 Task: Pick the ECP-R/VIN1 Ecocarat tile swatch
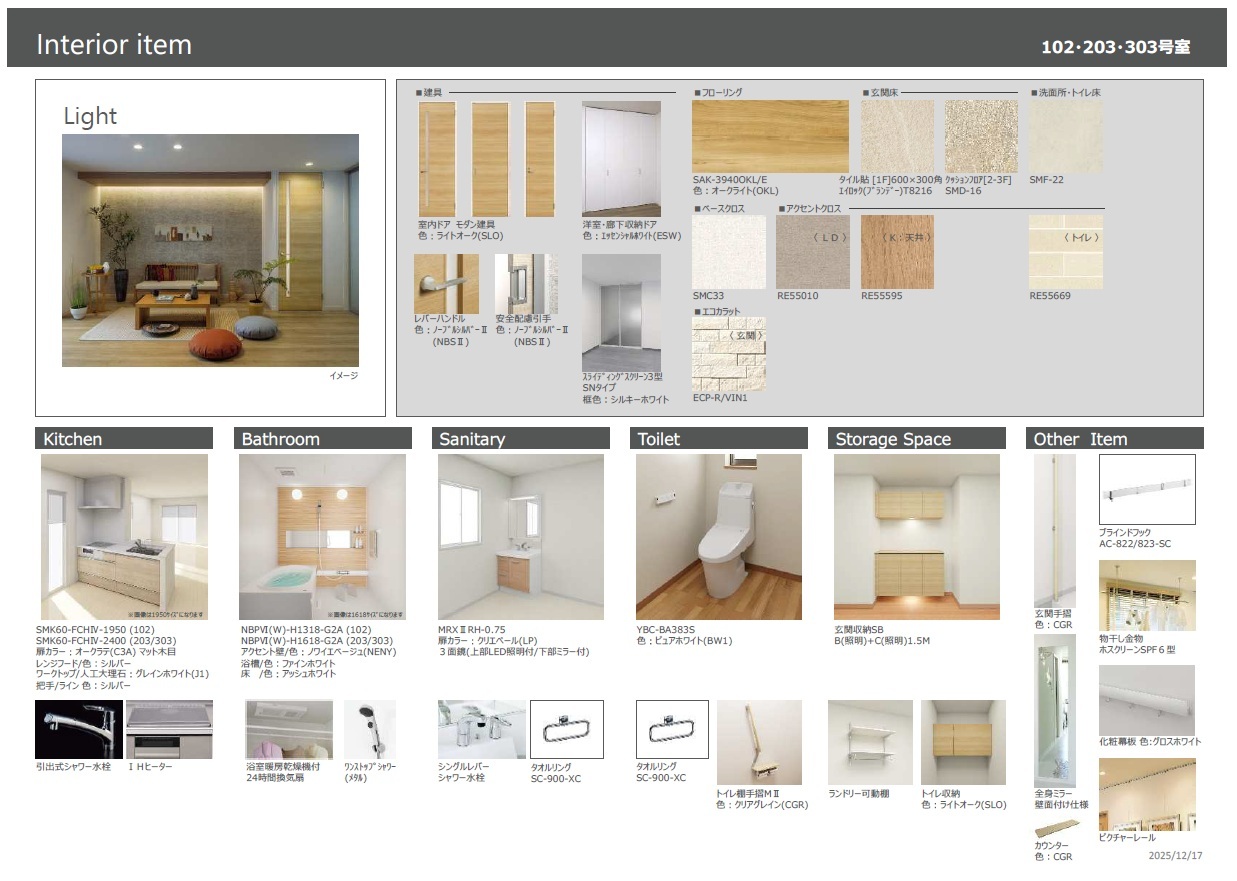point(728,354)
